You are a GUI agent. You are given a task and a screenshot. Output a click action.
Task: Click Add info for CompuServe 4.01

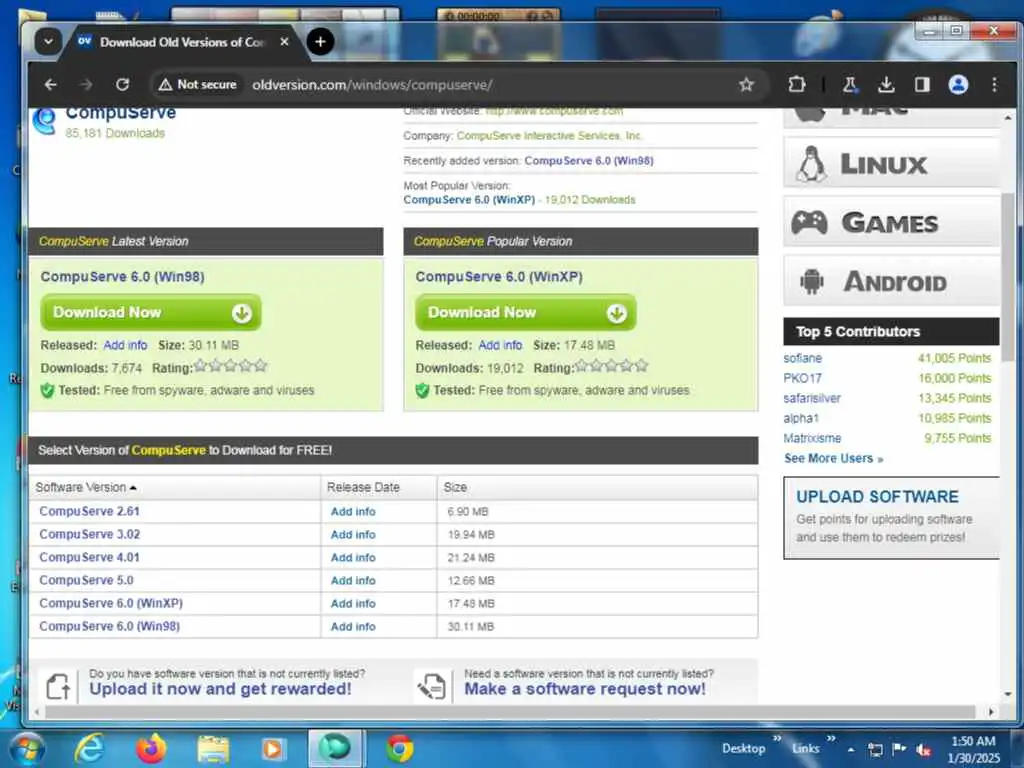[353, 557]
